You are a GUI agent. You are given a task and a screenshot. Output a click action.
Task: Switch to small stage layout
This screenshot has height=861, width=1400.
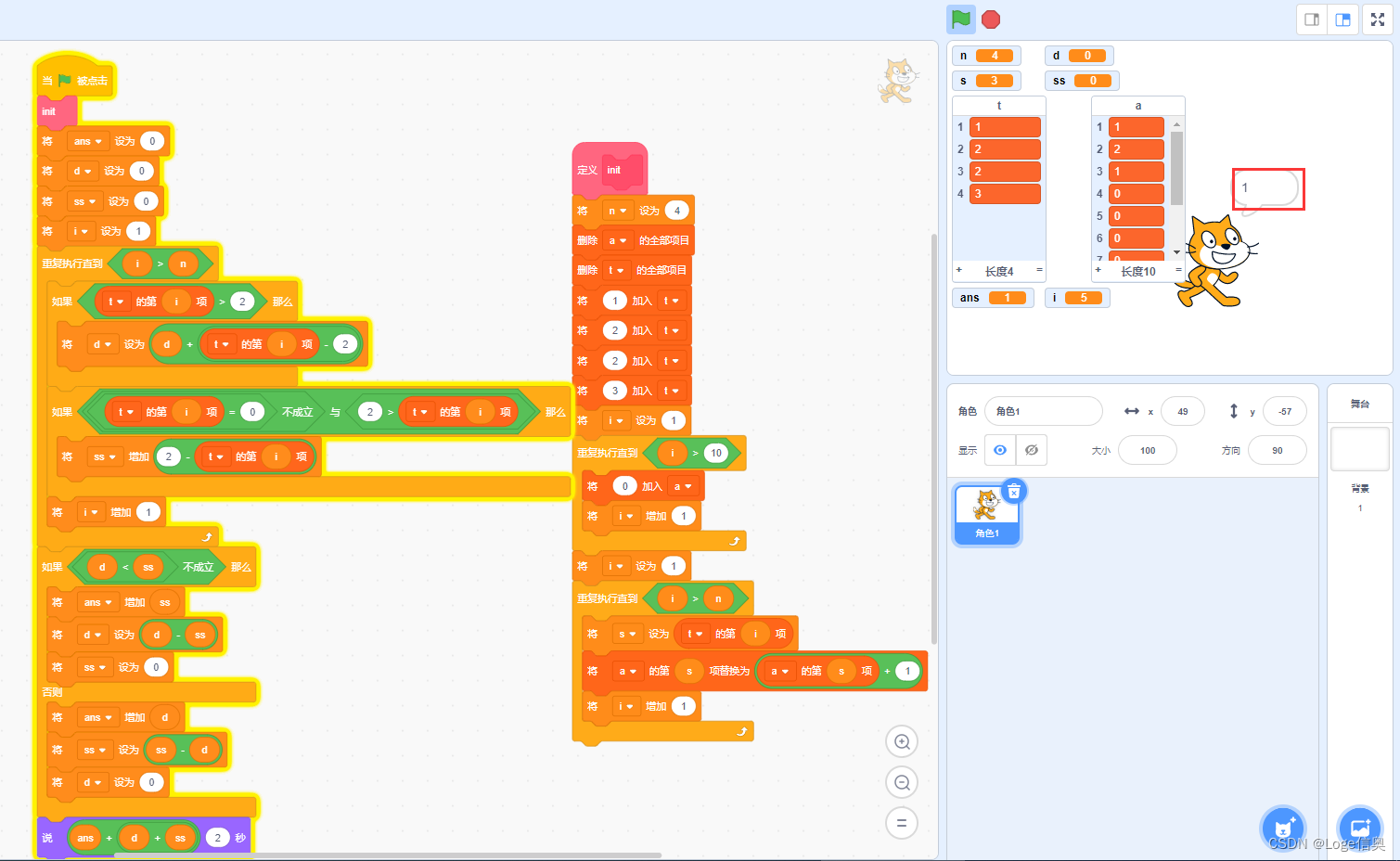pos(1312,19)
